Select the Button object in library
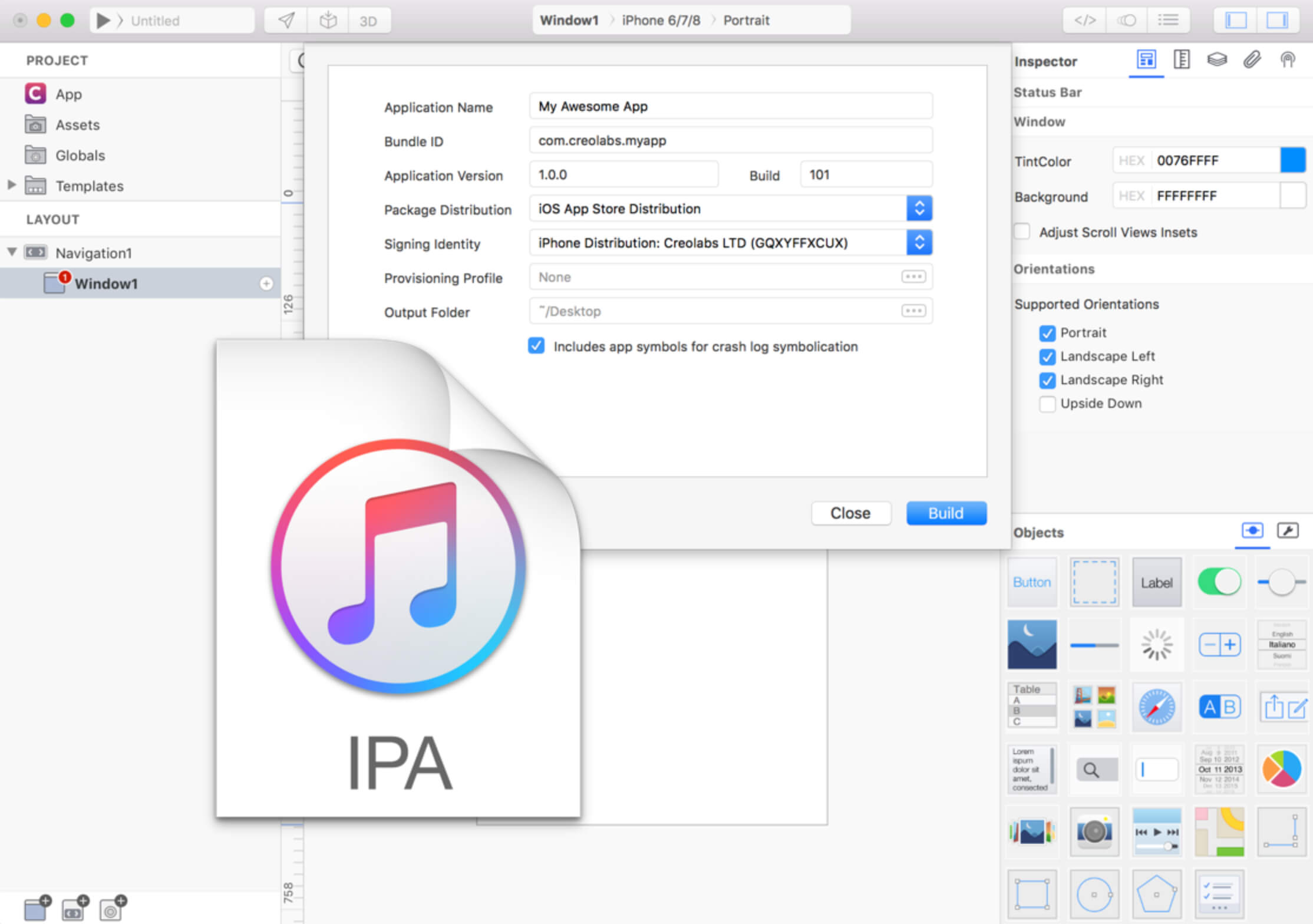The height and width of the screenshot is (924, 1313). coord(1032,582)
